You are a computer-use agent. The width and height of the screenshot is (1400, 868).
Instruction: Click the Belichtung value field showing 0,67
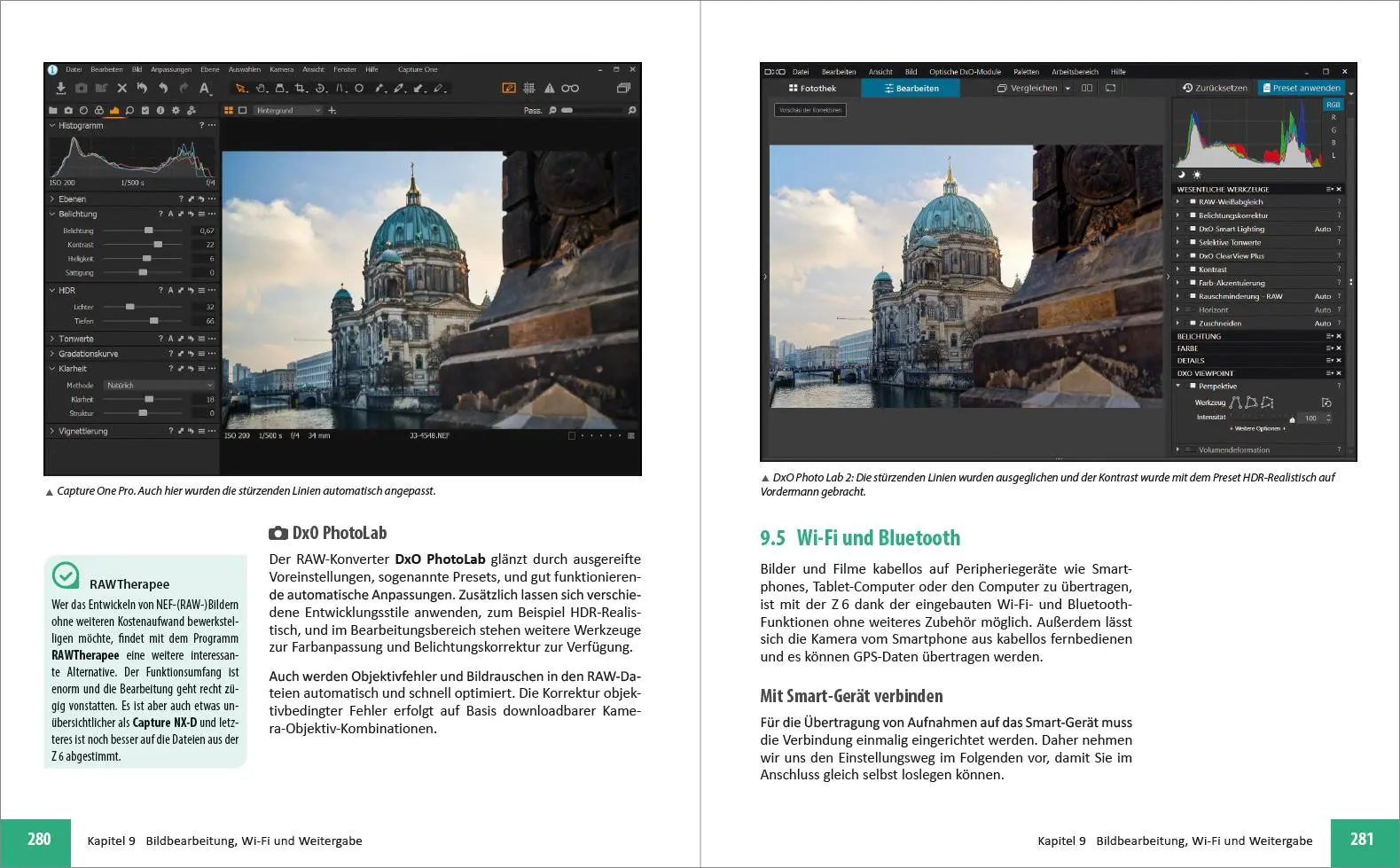pos(205,231)
